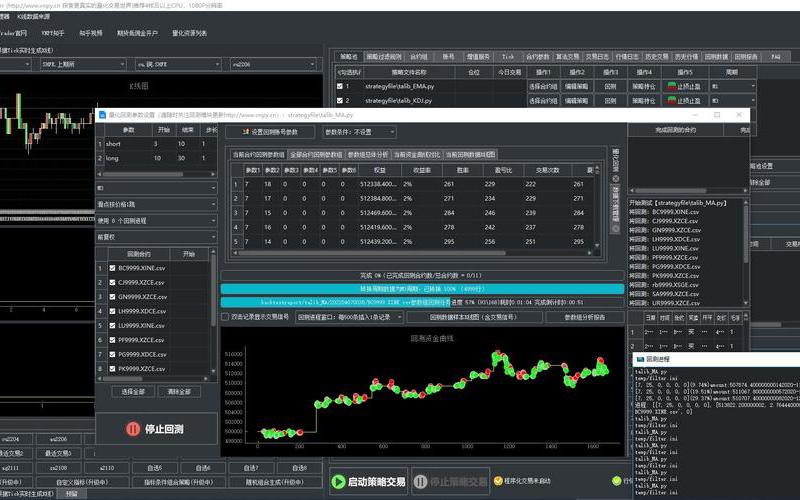This screenshot has width=800, height=500.
Task: Open 周期 dropdown in talib_EMA.py row
Action: pyautogui.click(x=733, y=86)
